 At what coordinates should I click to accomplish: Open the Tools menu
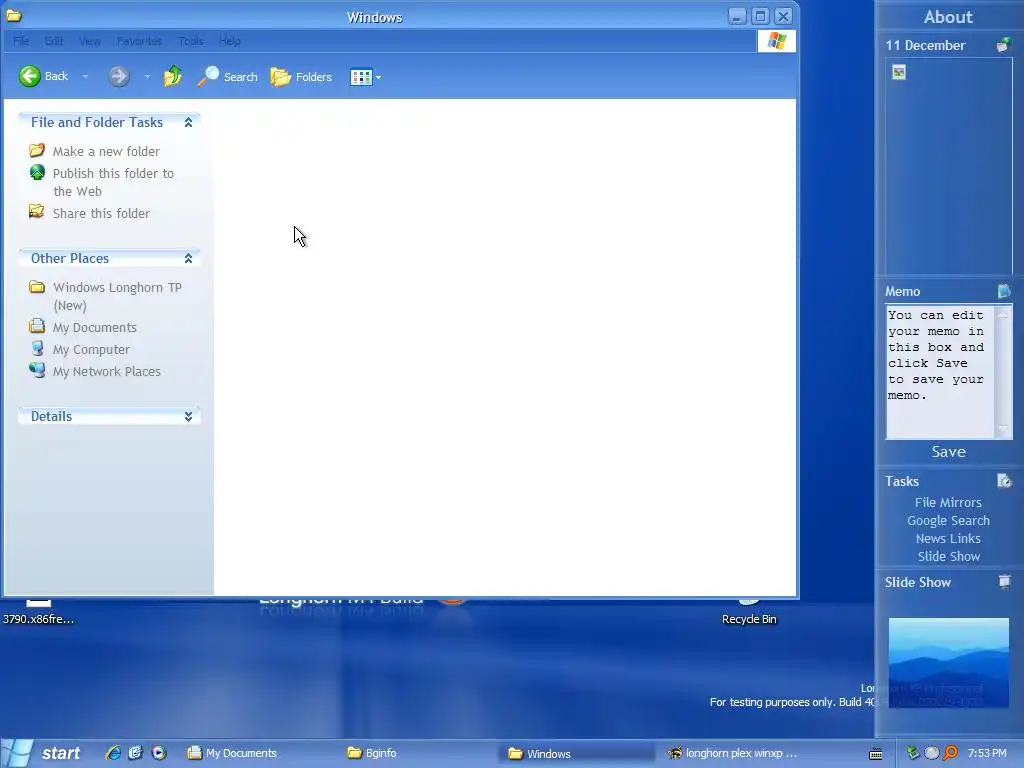pyautogui.click(x=191, y=41)
